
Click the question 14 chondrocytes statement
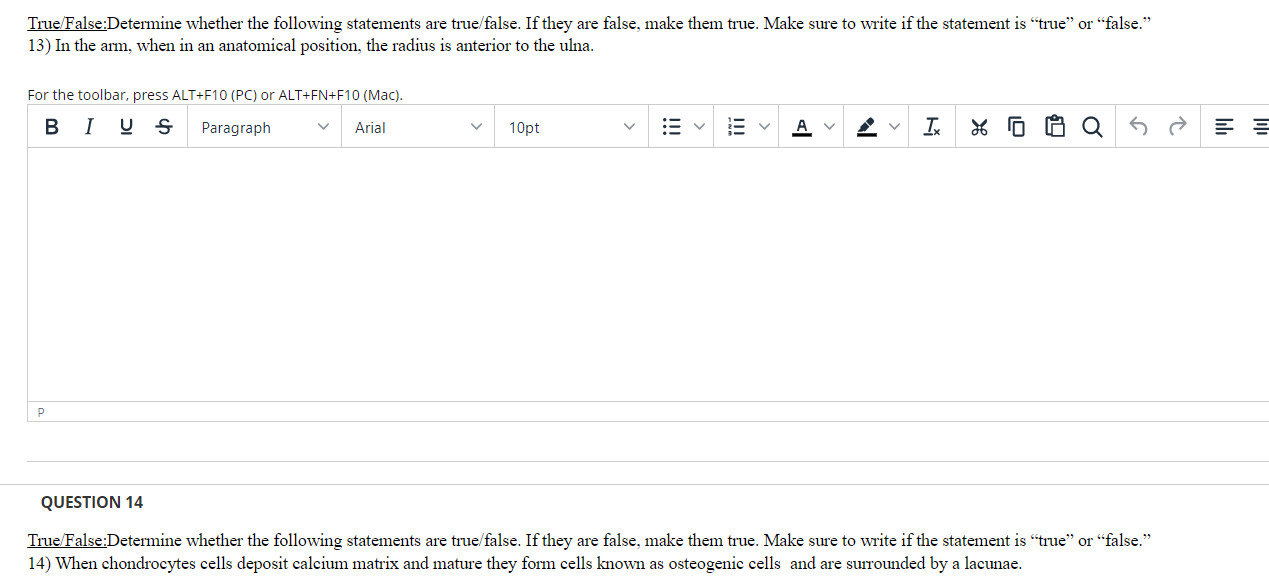(525, 563)
